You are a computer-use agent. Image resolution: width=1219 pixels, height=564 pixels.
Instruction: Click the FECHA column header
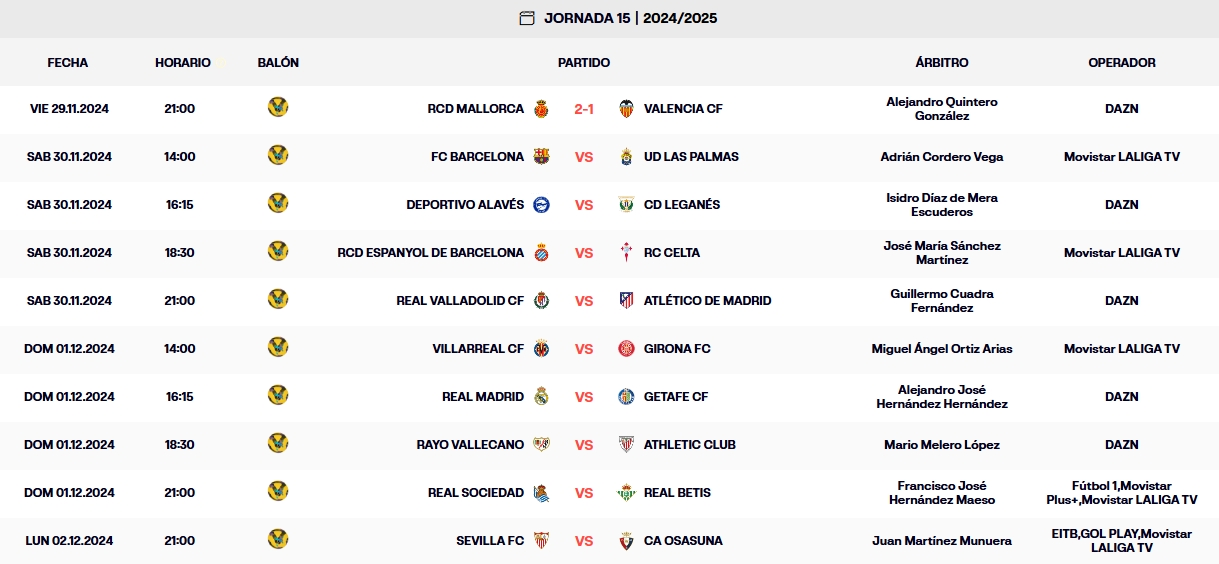68,62
